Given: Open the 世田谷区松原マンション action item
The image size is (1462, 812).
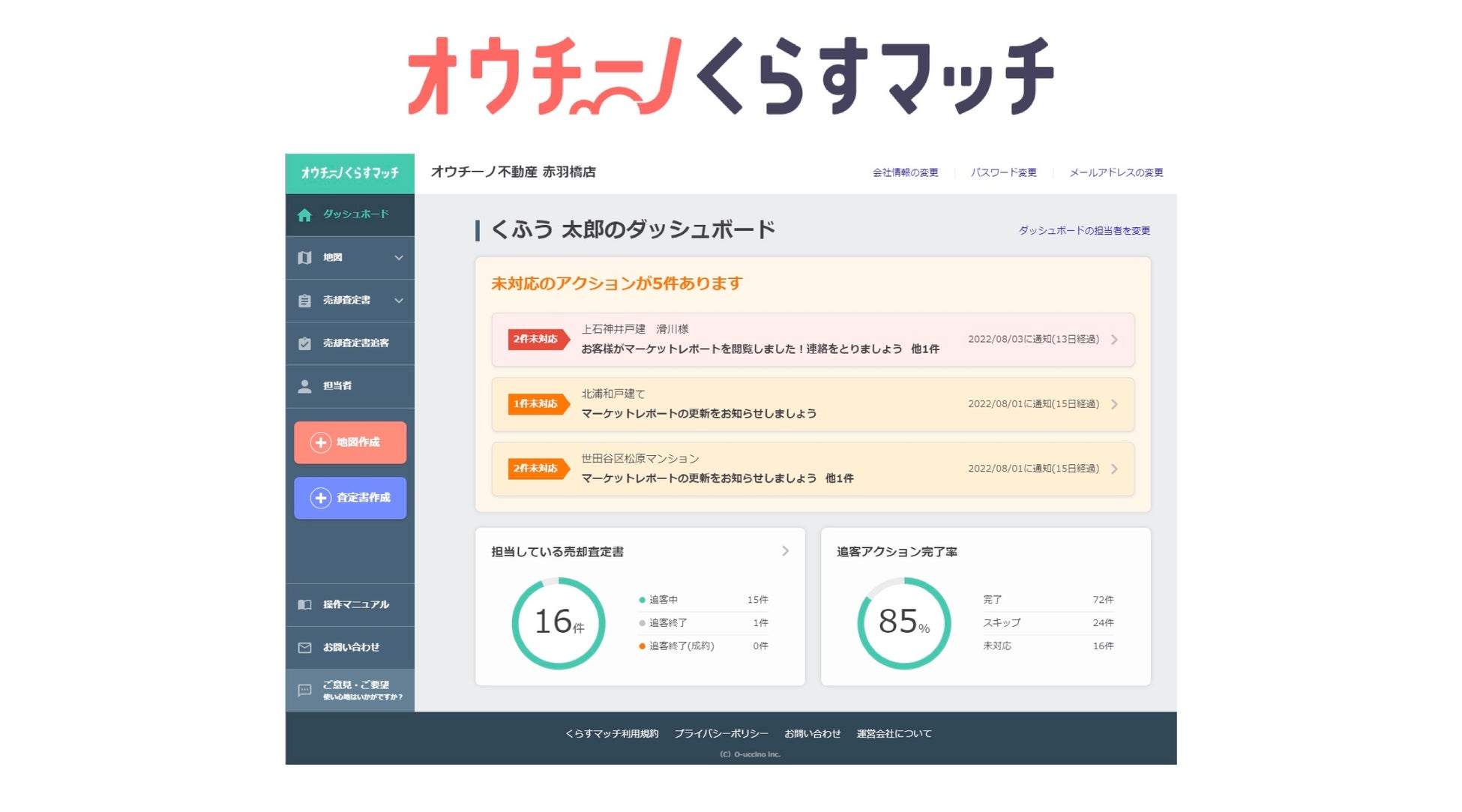Looking at the screenshot, I should (813, 469).
